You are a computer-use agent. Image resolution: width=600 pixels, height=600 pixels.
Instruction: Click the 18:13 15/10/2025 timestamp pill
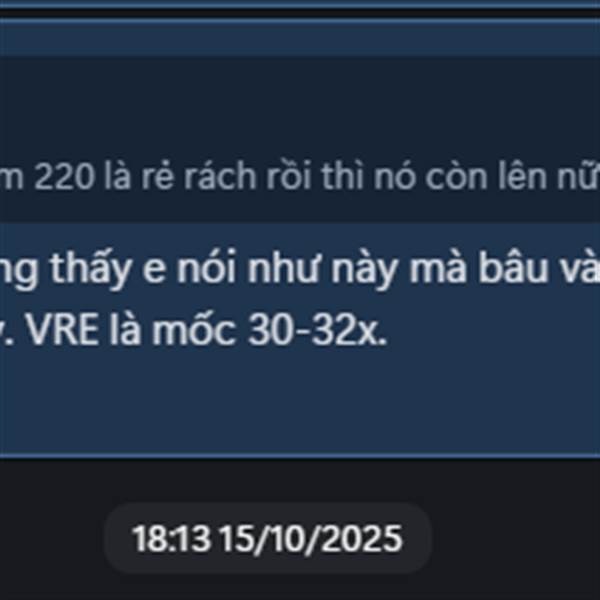[268, 538]
